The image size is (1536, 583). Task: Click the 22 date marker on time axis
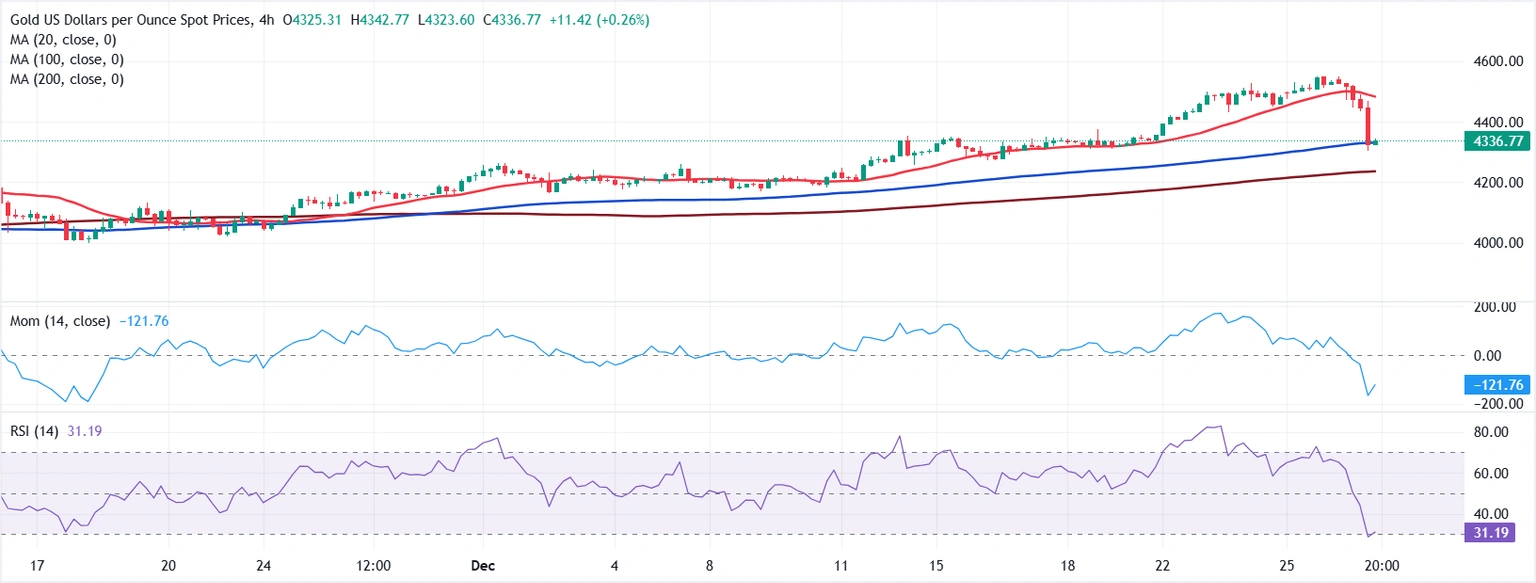[x=1162, y=564]
